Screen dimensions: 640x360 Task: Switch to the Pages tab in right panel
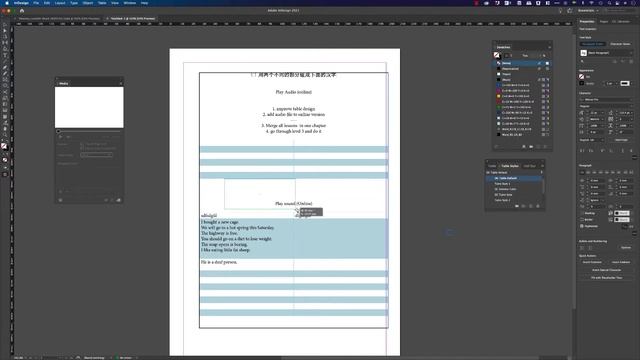[x=604, y=22]
